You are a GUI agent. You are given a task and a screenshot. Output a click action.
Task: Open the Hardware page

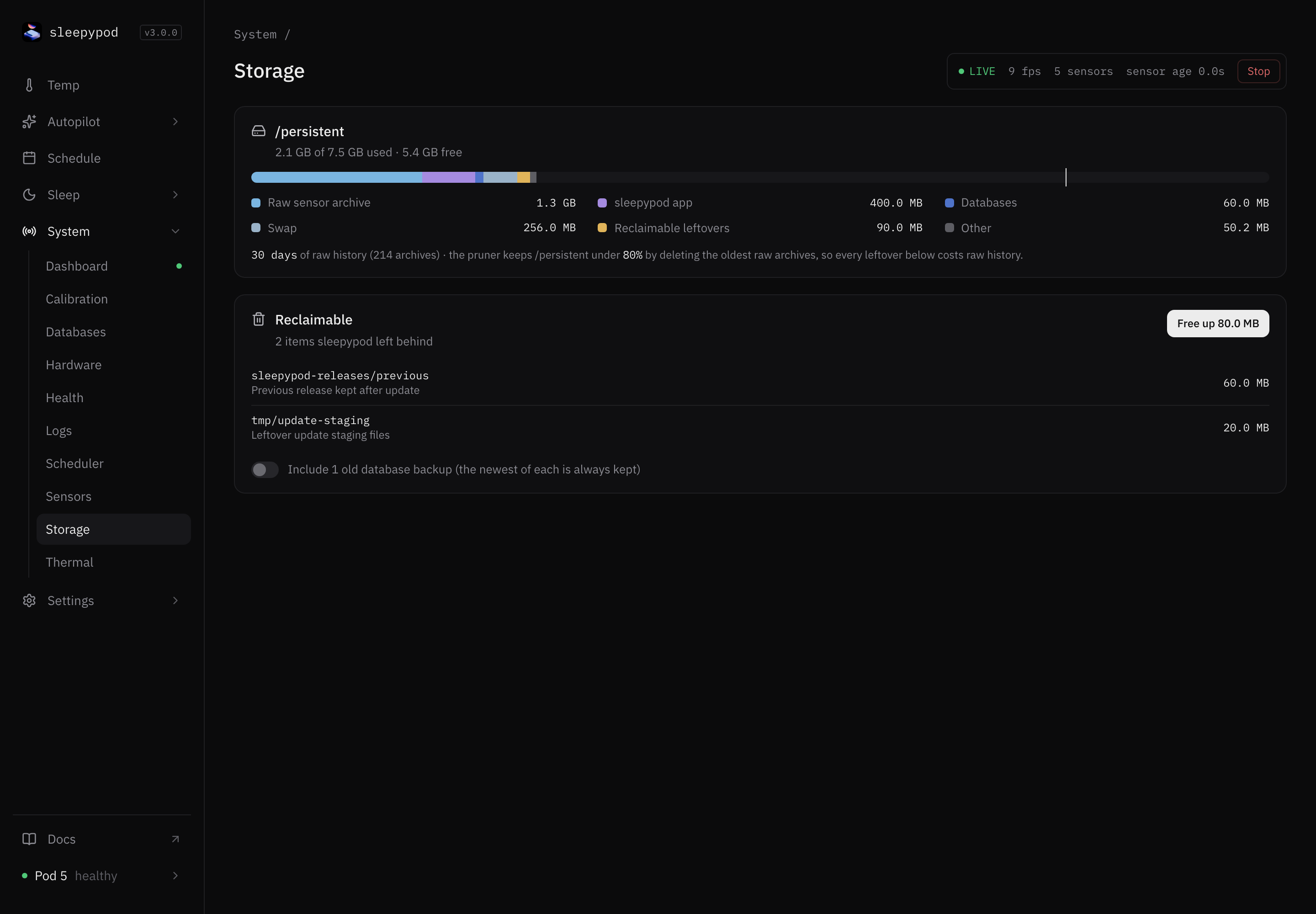pos(113,365)
